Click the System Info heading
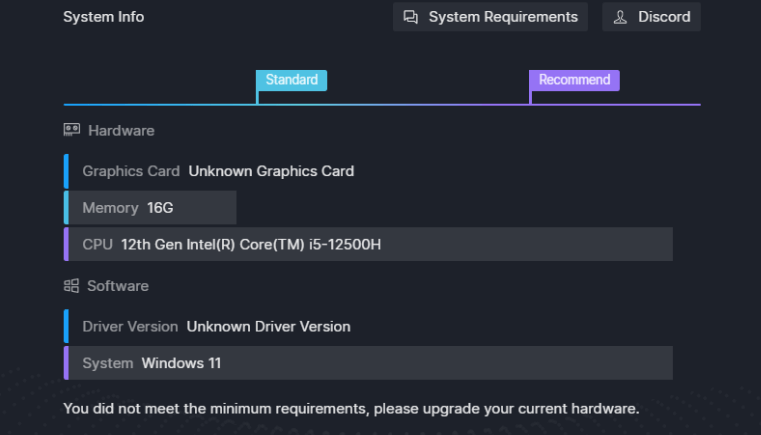The width and height of the screenshot is (761, 435). click(103, 17)
